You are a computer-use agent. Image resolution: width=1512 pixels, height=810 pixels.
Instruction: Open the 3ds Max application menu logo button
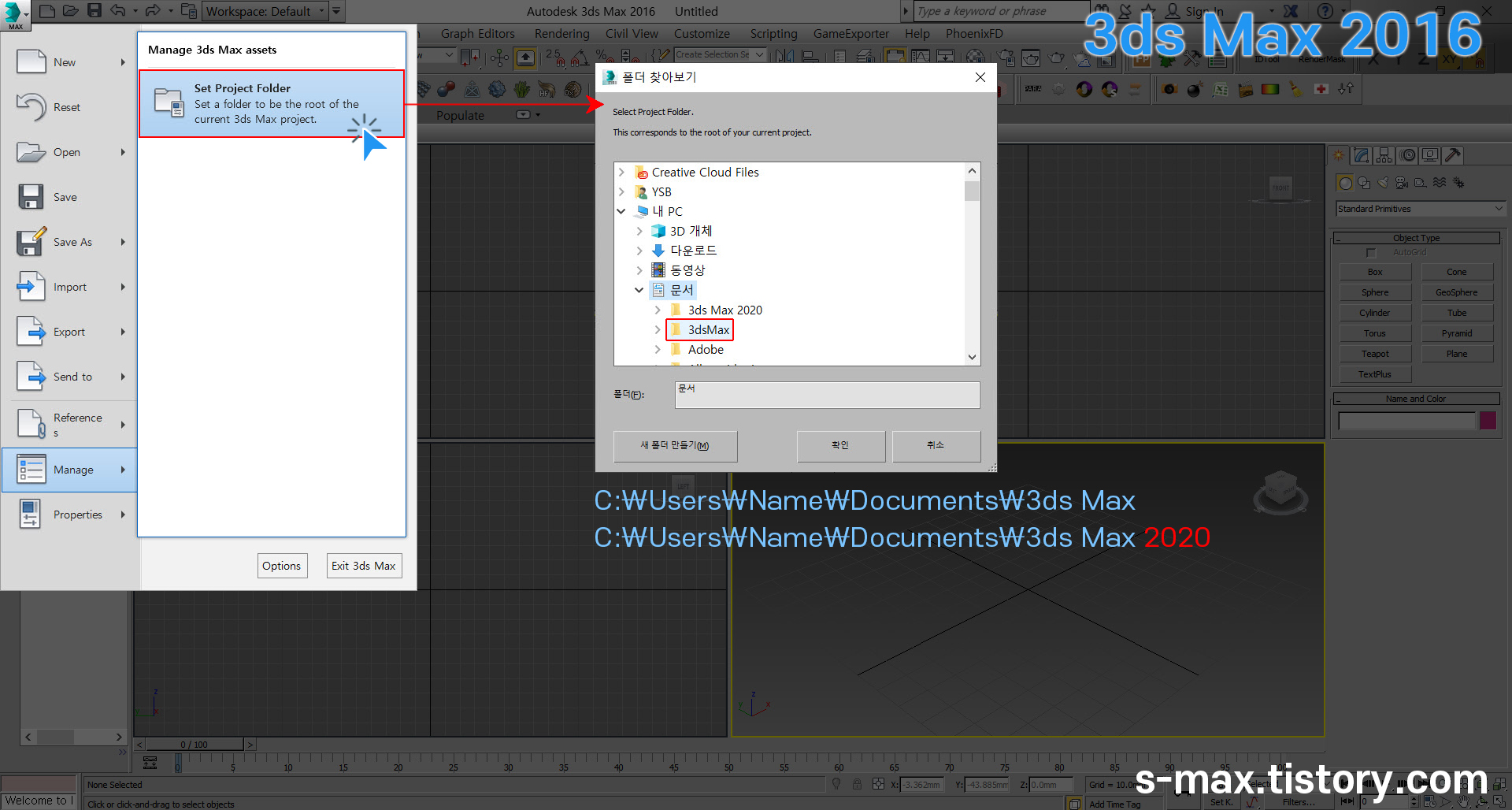click(x=15, y=14)
